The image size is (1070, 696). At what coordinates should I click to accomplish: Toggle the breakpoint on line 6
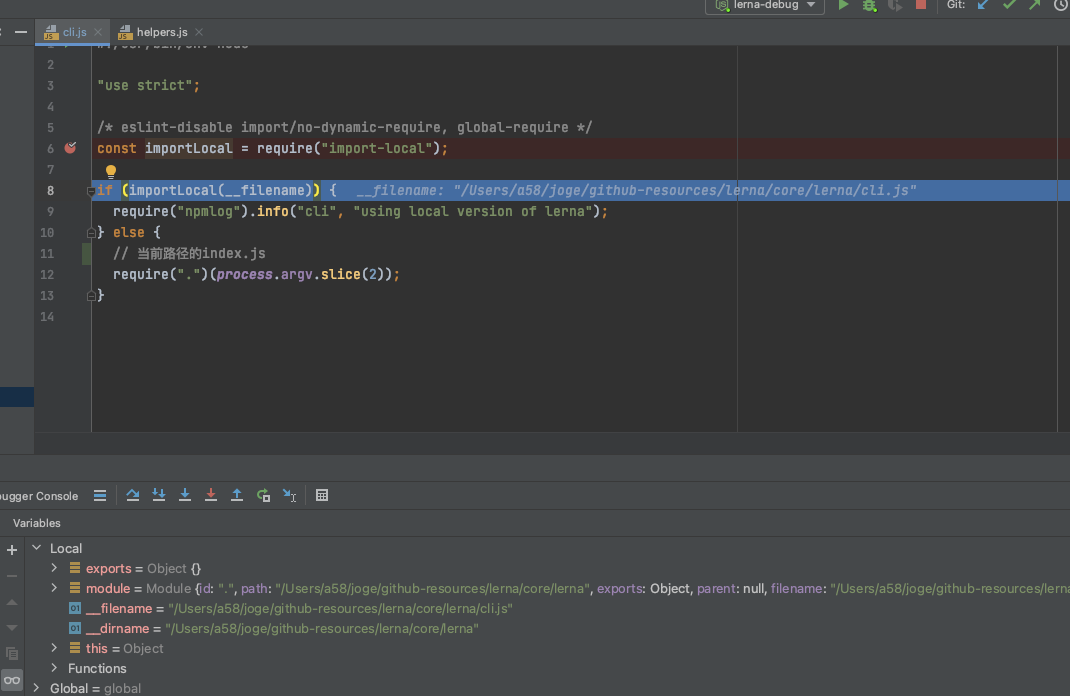coord(70,148)
